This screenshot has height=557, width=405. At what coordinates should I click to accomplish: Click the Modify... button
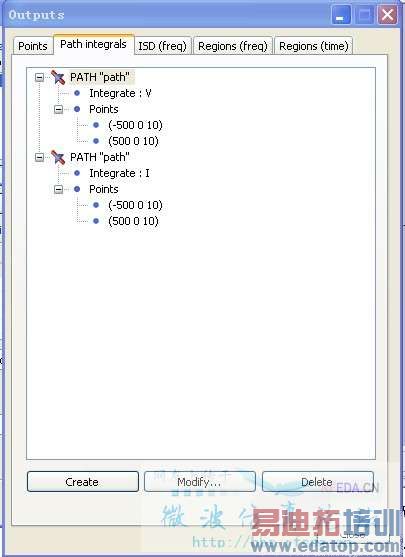pos(199,482)
